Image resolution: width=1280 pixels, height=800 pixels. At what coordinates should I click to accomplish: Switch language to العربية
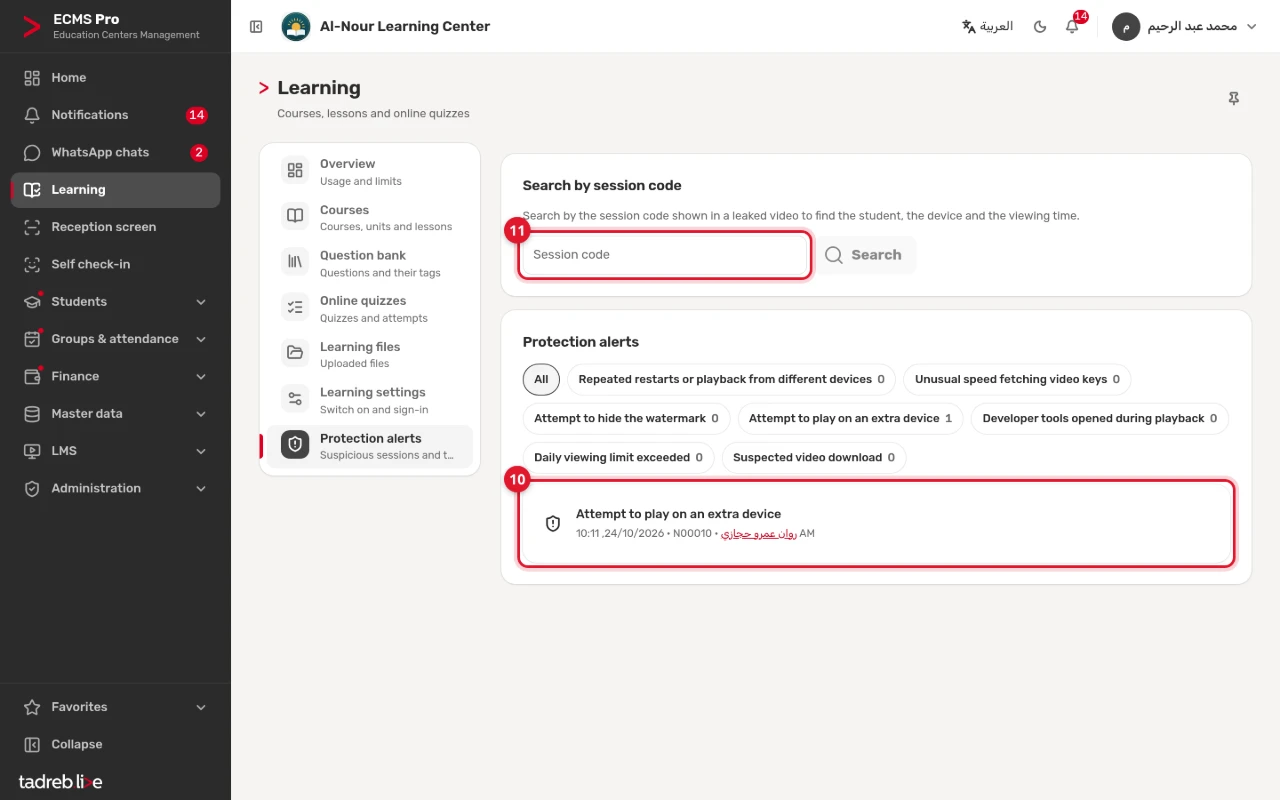click(x=987, y=26)
